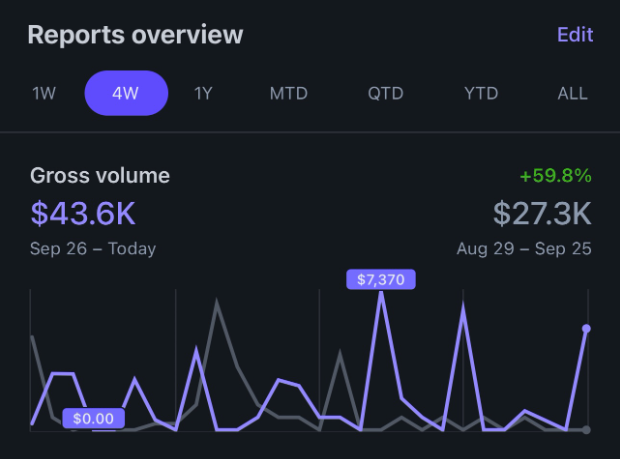Click the gray endpoint dot on chart

[x=586, y=430]
